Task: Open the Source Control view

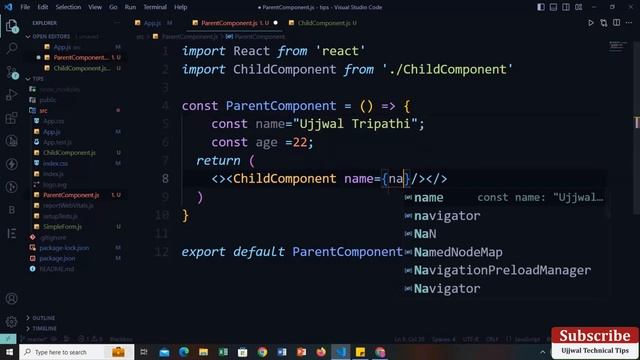Action: 11,72
